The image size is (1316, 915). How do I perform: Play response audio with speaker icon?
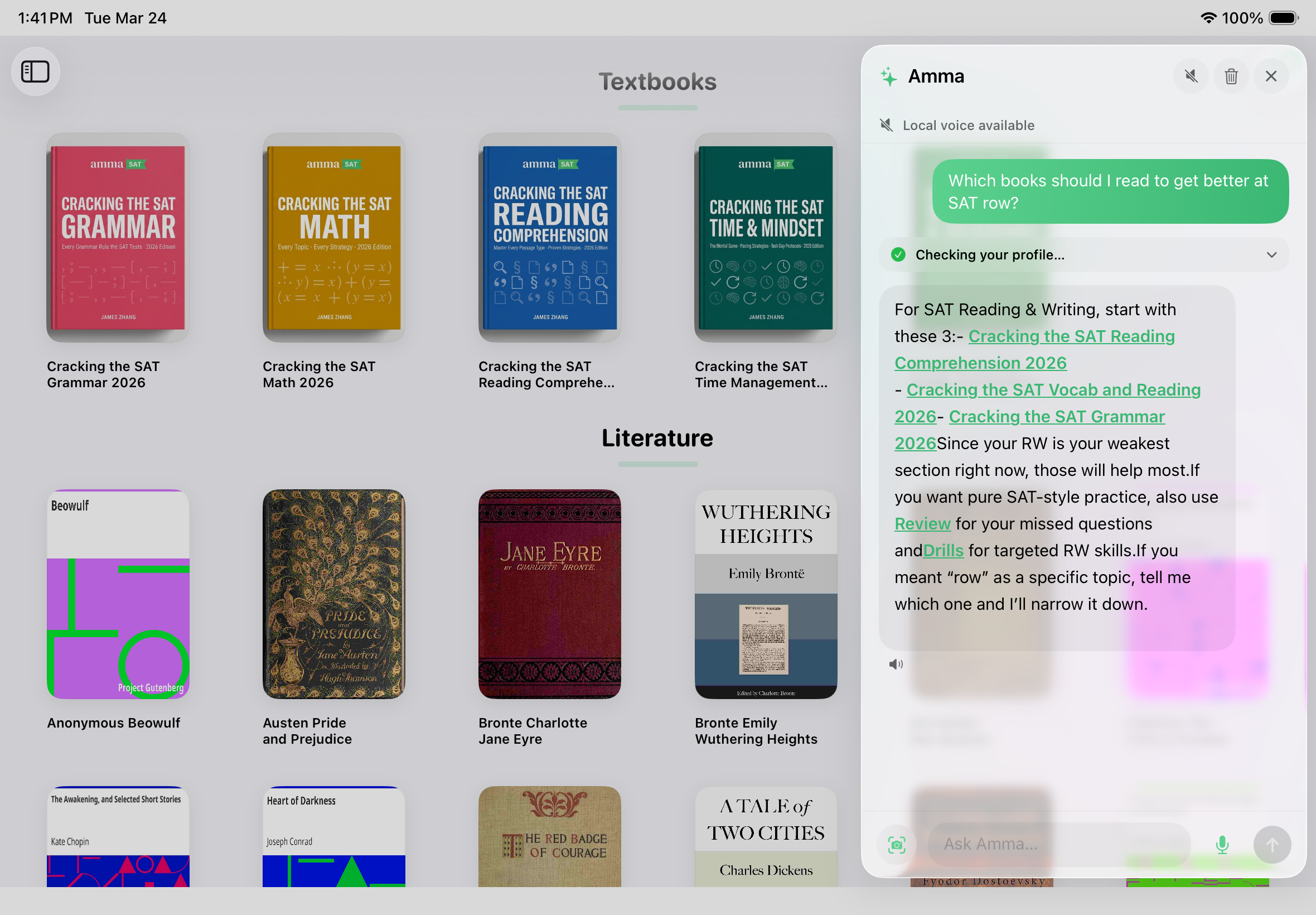pyautogui.click(x=896, y=664)
